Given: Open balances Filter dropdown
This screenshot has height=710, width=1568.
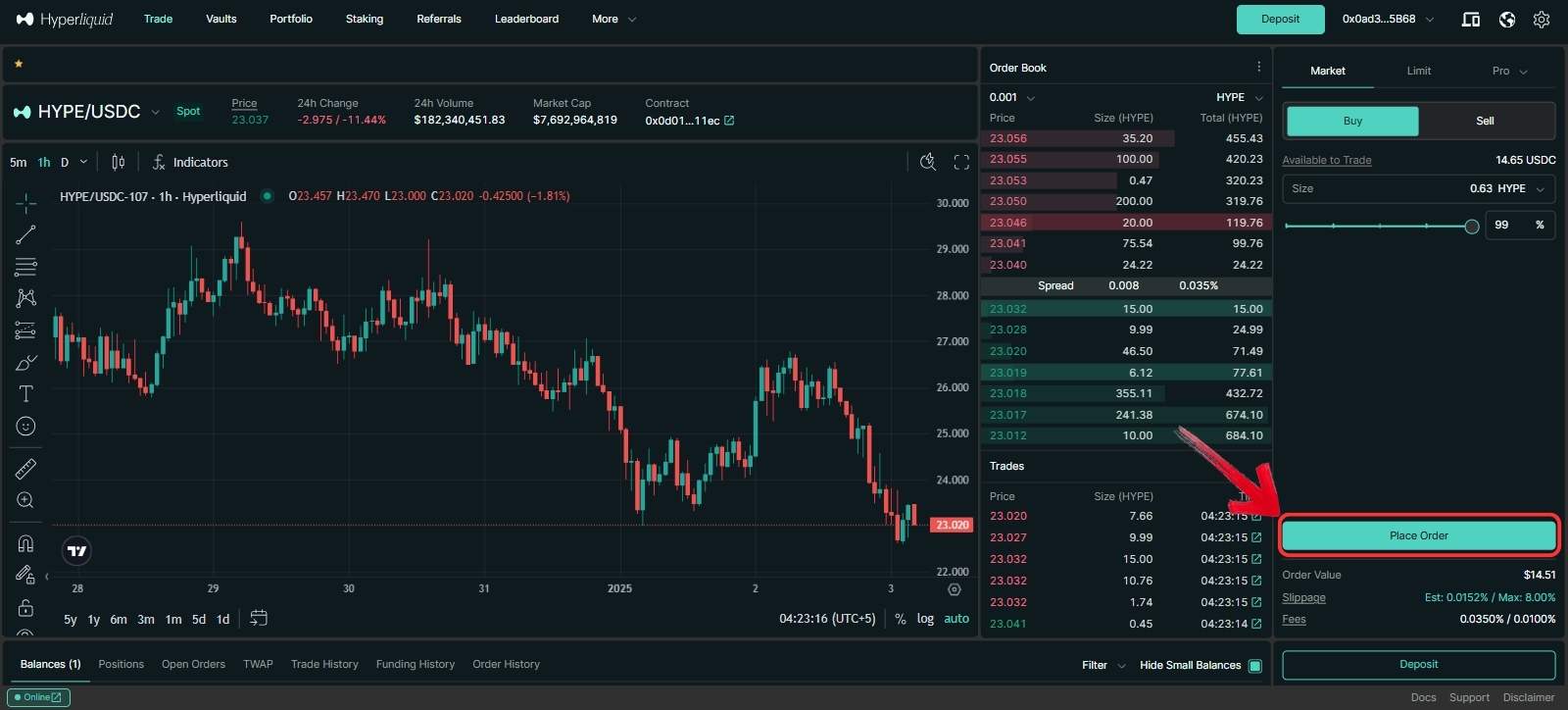Looking at the screenshot, I should click(x=1103, y=665).
